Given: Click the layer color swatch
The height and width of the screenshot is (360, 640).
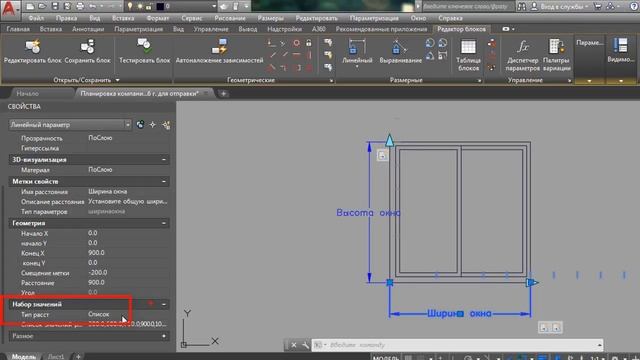Looking at the screenshot, I should pyautogui.click(x=160, y=6).
